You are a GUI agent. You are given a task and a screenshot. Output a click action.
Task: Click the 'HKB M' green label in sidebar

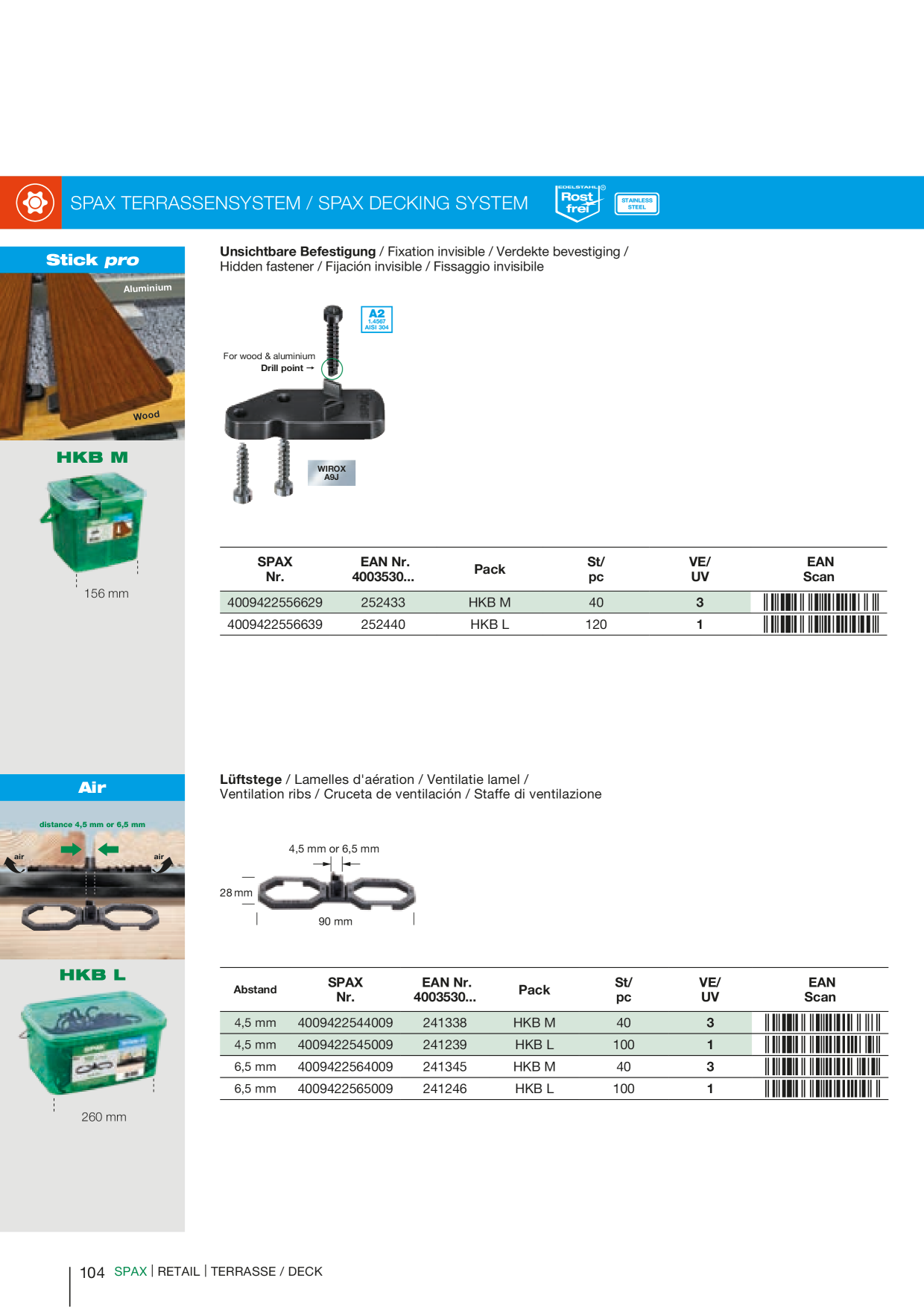pyautogui.click(x=92, y=458)
